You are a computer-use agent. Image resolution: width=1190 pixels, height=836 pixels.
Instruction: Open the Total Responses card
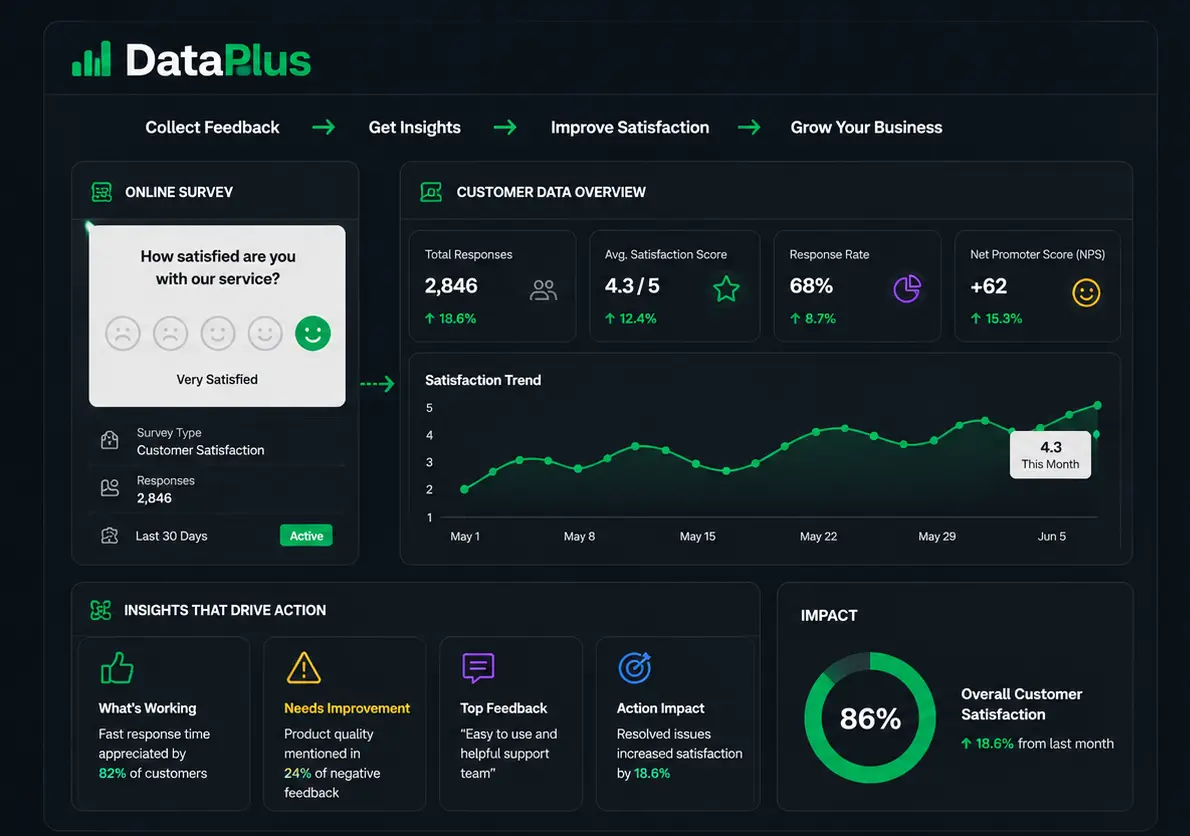click(492, 286)
